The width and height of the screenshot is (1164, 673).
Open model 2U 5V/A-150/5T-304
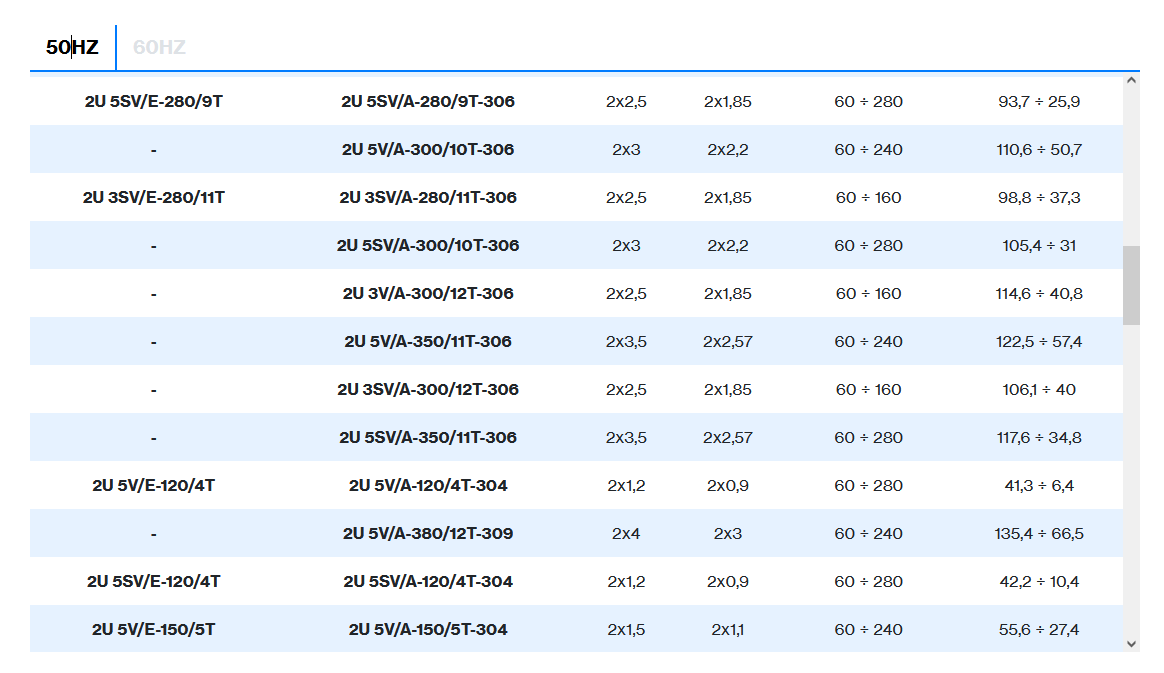(428, 630)
